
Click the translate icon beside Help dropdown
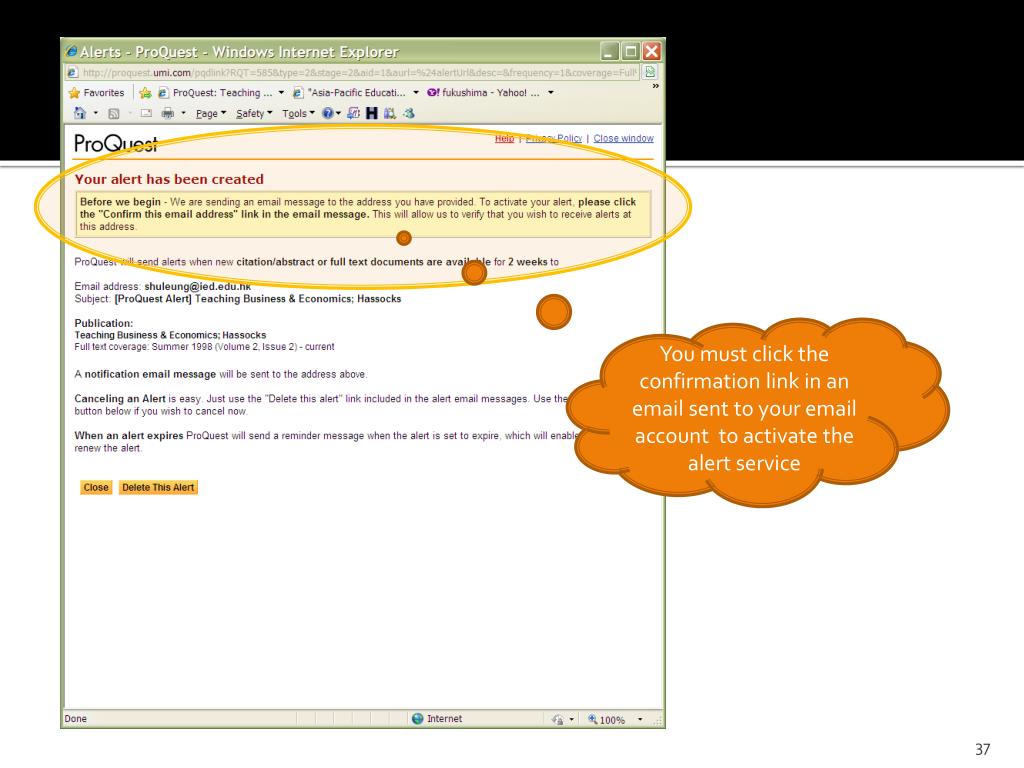[x=353, y=113]
